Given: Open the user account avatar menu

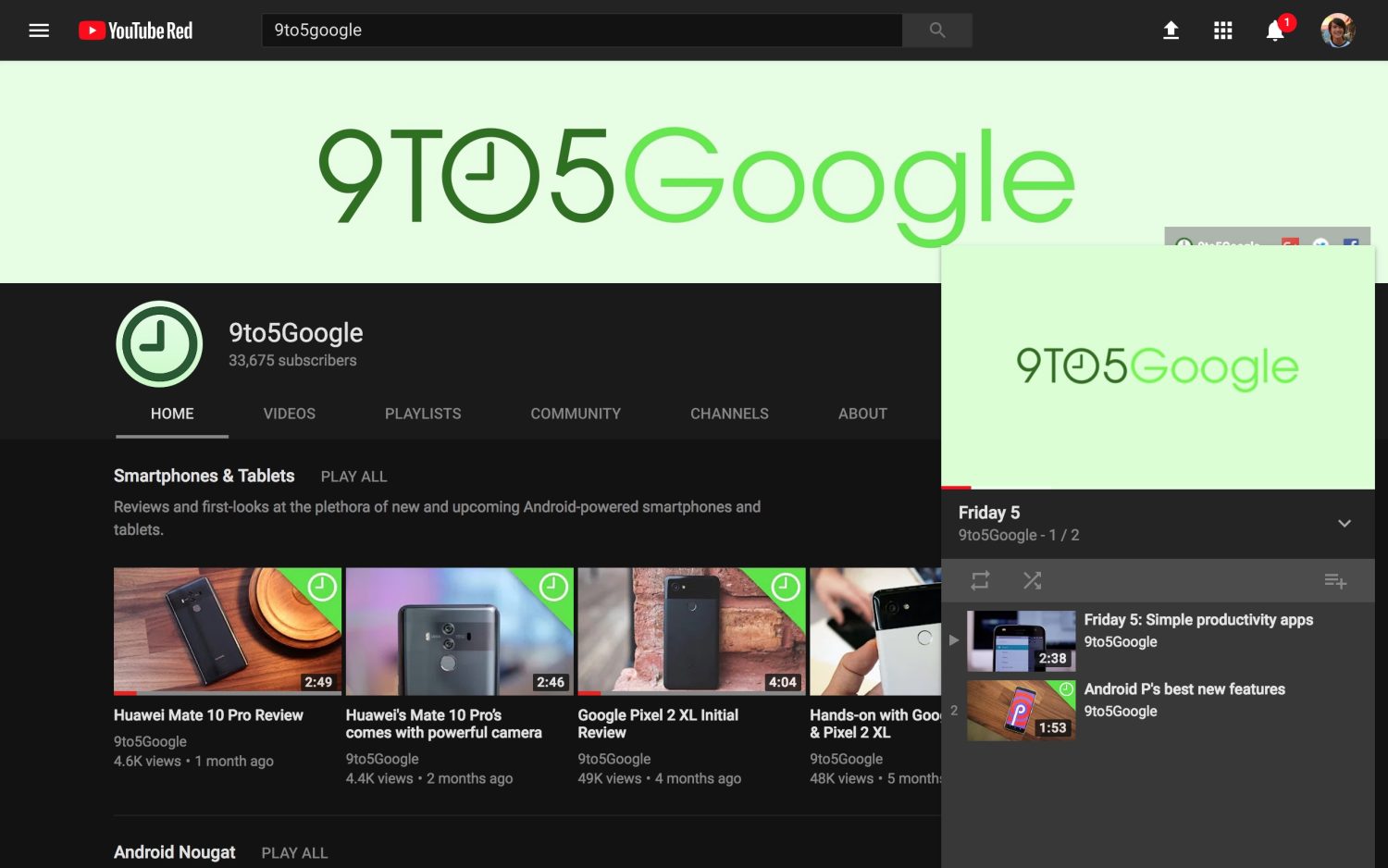Looking at the screenshot, I should (1337, 31).
